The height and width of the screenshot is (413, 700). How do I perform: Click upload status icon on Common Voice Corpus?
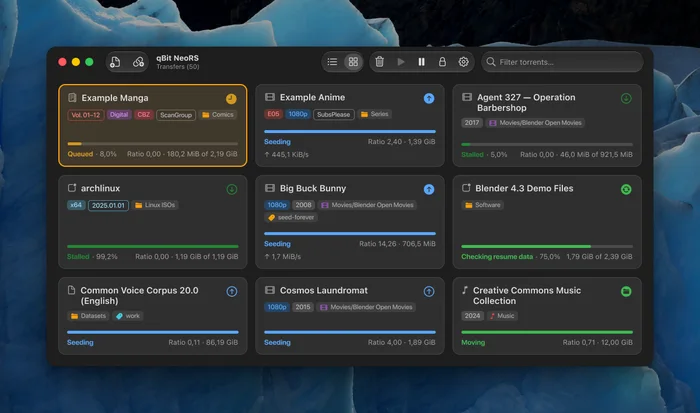pos(232,292)
